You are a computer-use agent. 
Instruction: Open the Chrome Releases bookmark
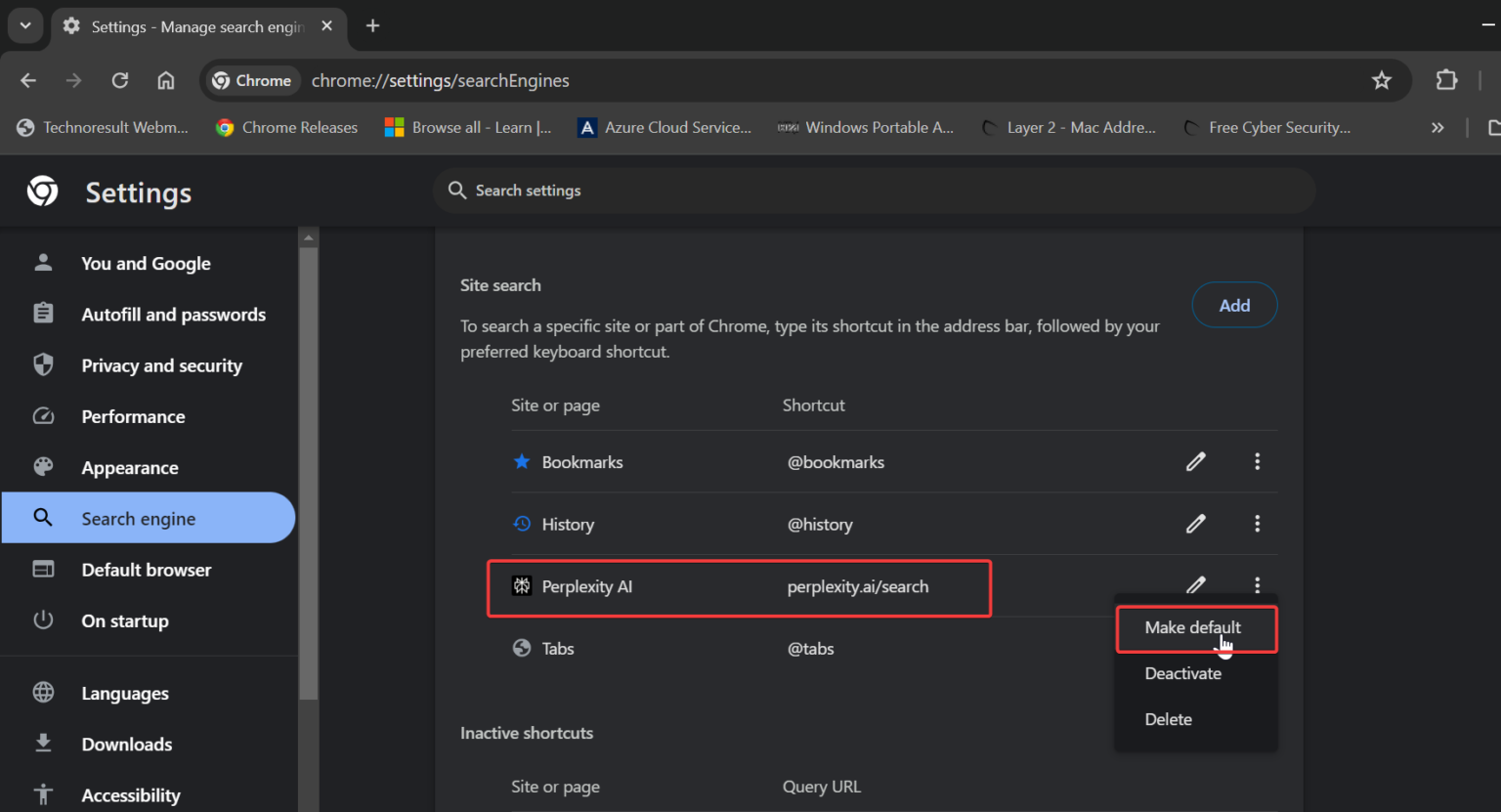[285, 127]
